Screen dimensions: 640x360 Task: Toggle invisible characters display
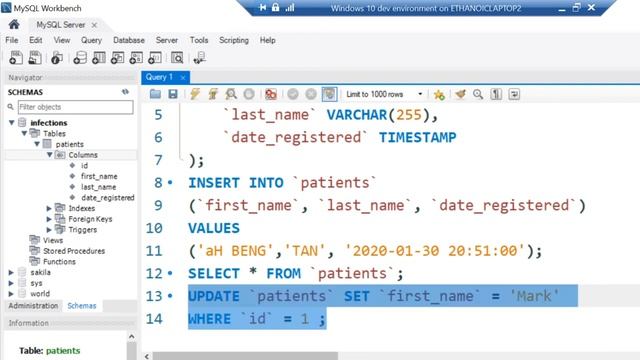point(496,94)
